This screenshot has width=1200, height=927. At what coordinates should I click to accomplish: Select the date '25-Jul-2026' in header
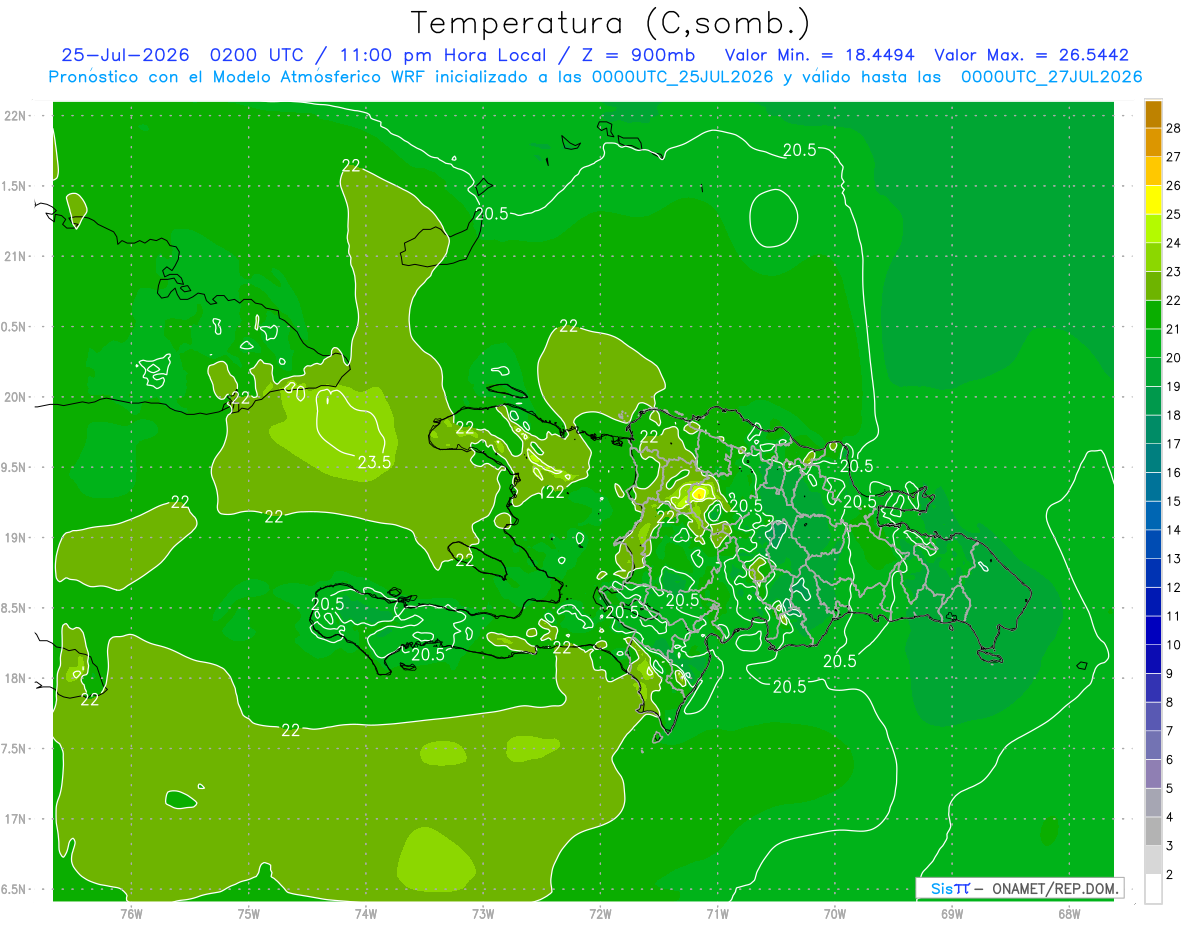point(126,56)
